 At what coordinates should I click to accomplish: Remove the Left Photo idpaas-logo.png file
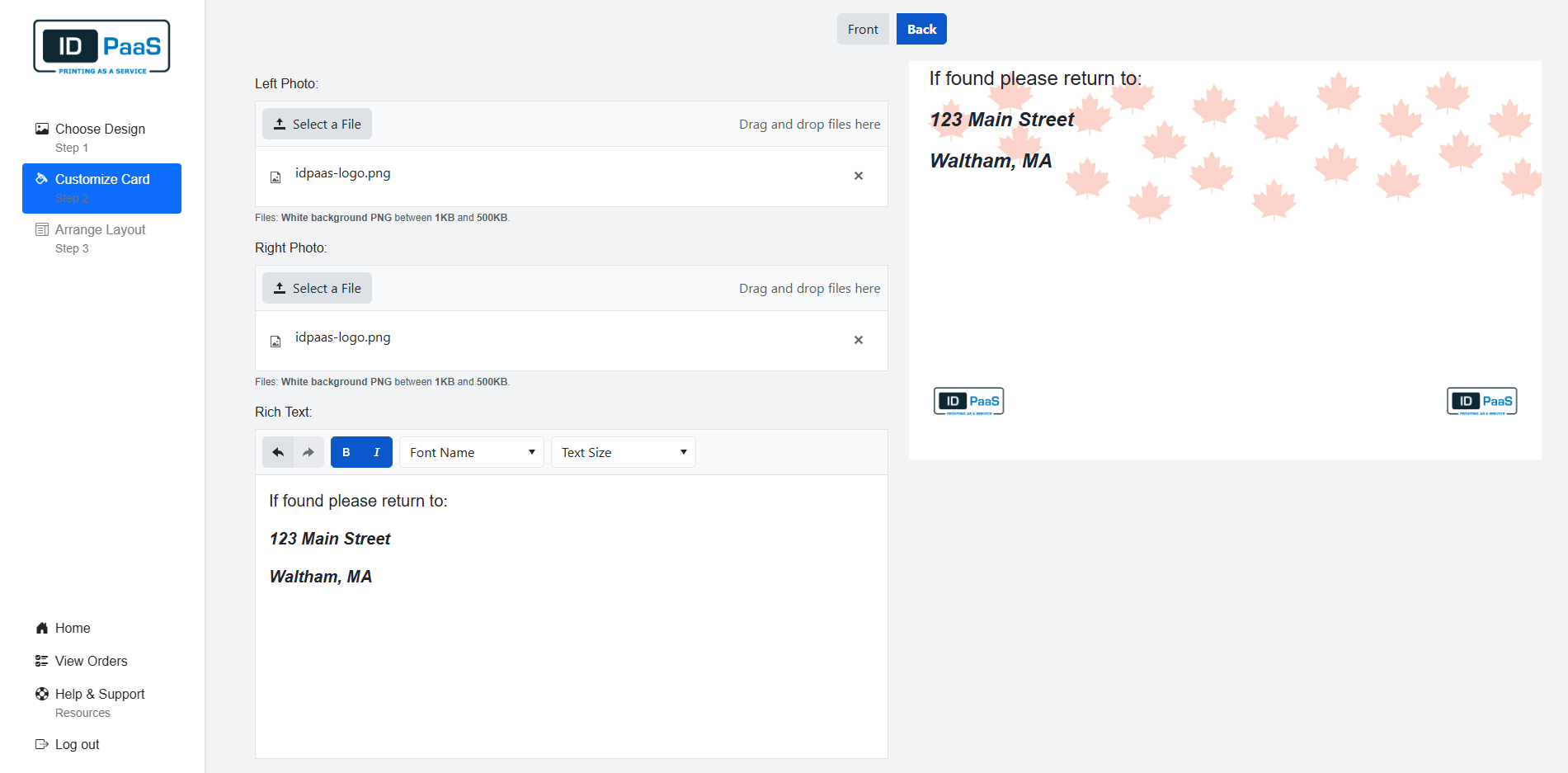tap(858, 176)
